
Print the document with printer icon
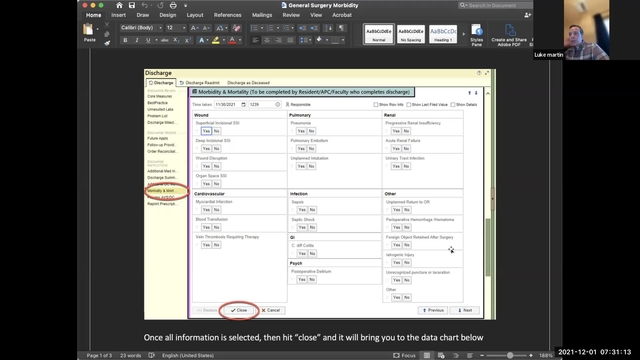click(173, 5)
